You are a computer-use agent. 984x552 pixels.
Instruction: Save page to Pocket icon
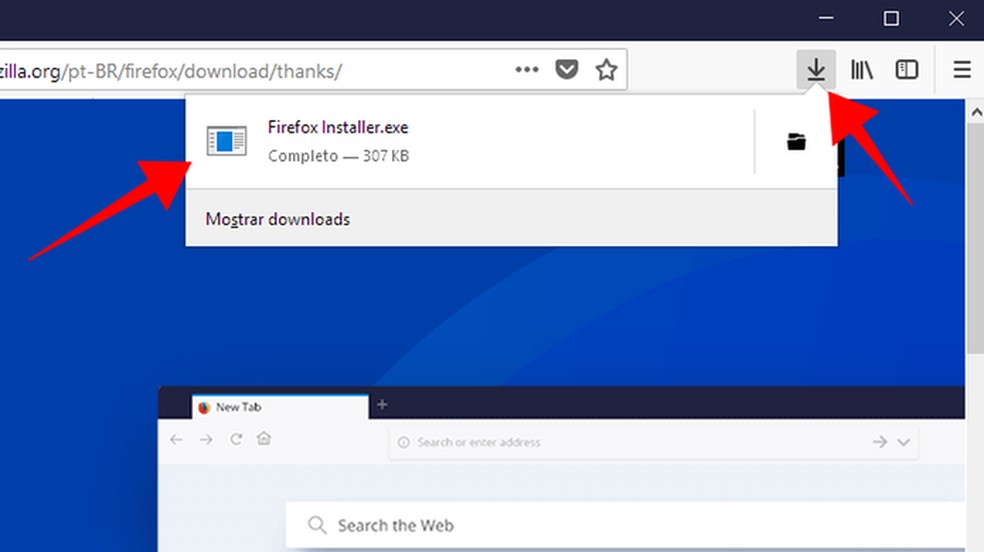(567, 70)
